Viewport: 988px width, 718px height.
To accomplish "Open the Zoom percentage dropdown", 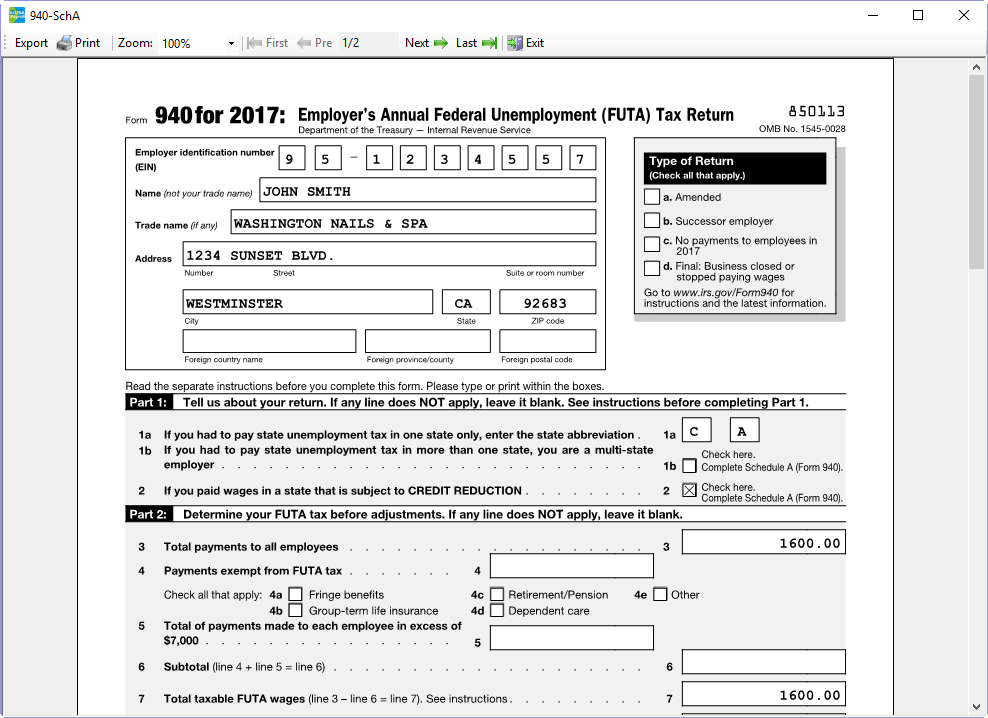I will click(x=231, y=44).
